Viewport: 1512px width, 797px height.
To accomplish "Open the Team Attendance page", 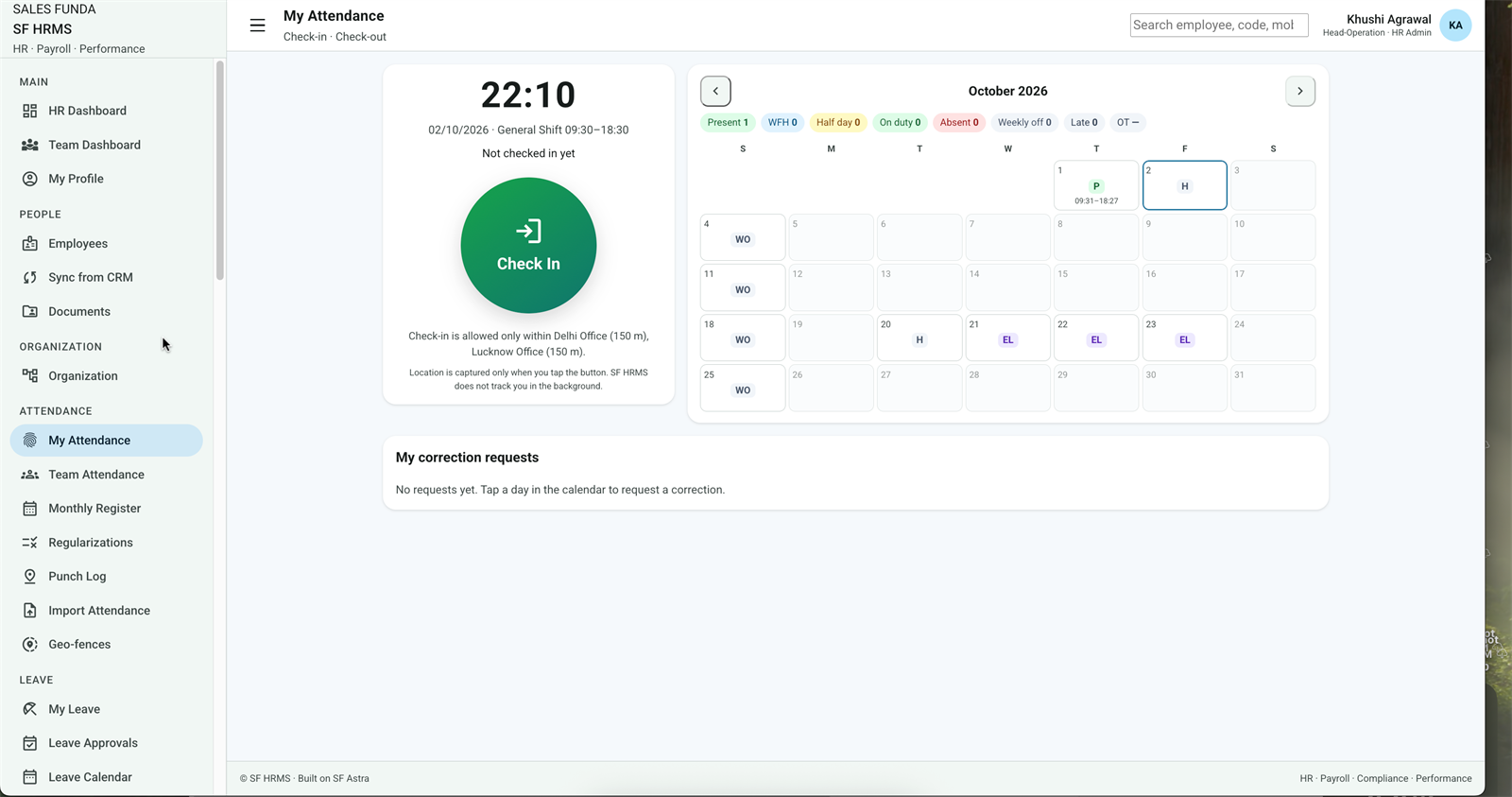I will click(107, 475).
